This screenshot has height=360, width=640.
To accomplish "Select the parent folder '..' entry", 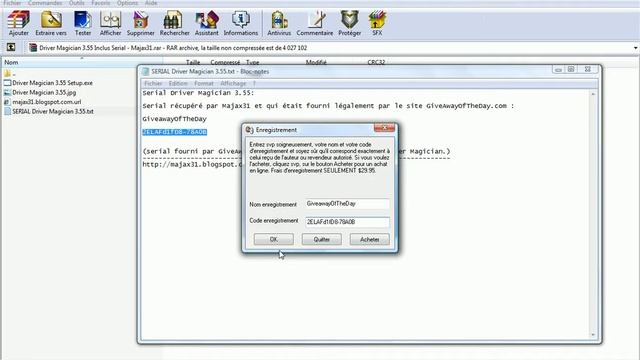I will click(x=9, y=74).
